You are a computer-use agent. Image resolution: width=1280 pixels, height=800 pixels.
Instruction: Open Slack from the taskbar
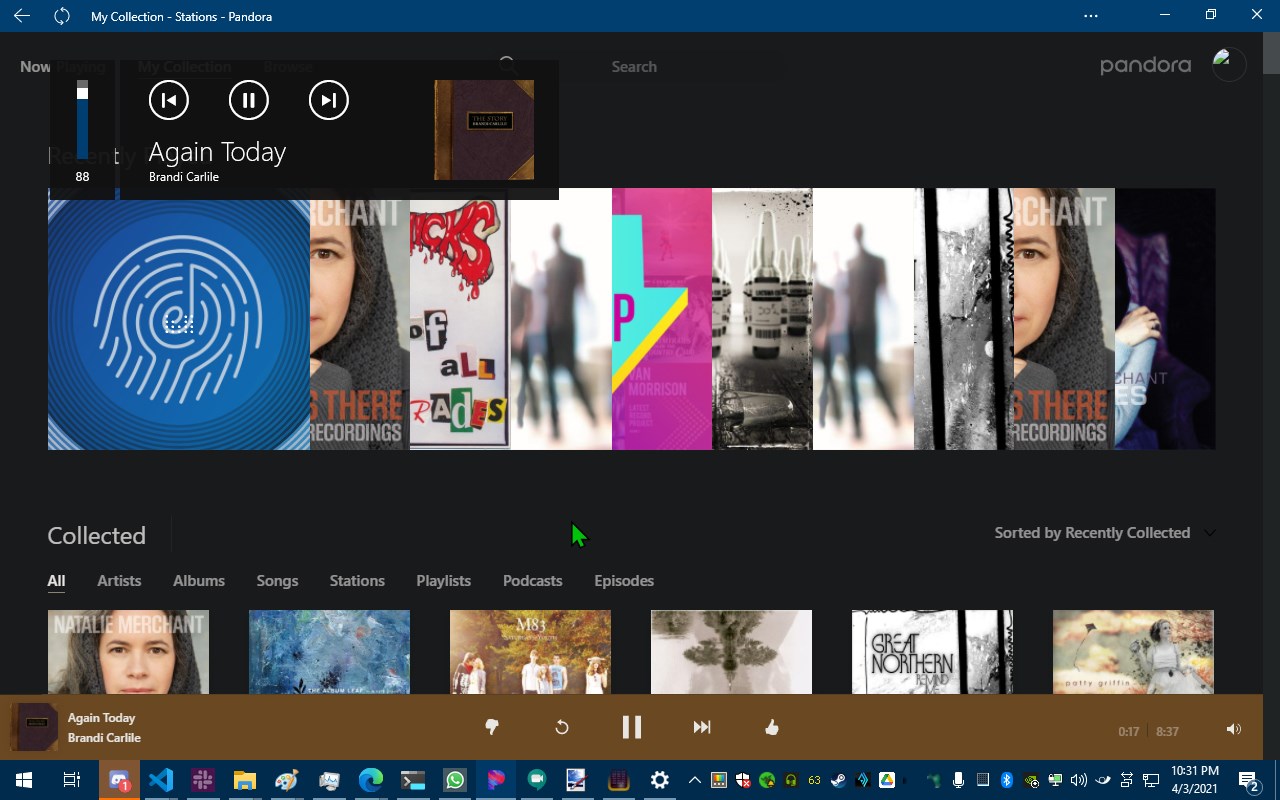pos(203,780)
